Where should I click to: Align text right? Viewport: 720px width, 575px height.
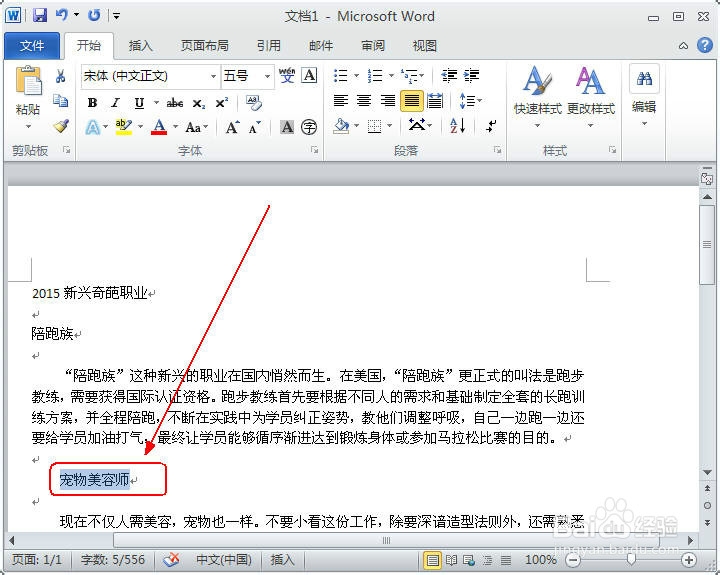click(388, 101)
